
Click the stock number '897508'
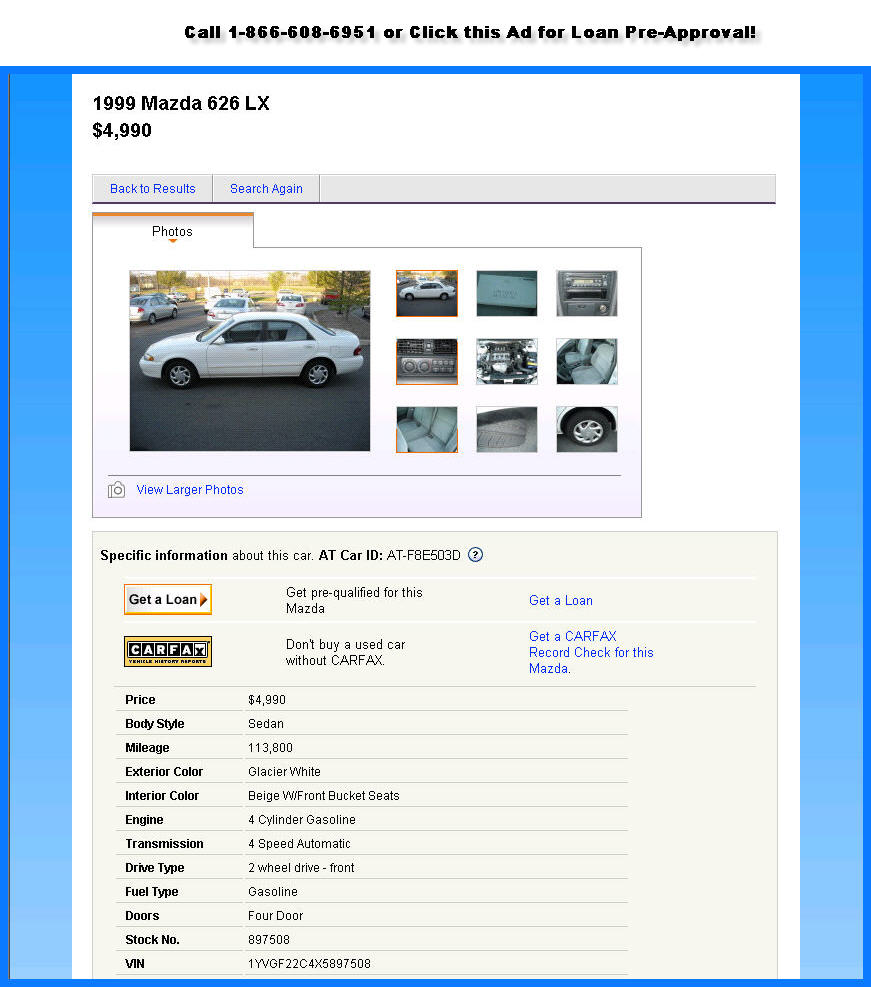269,940
